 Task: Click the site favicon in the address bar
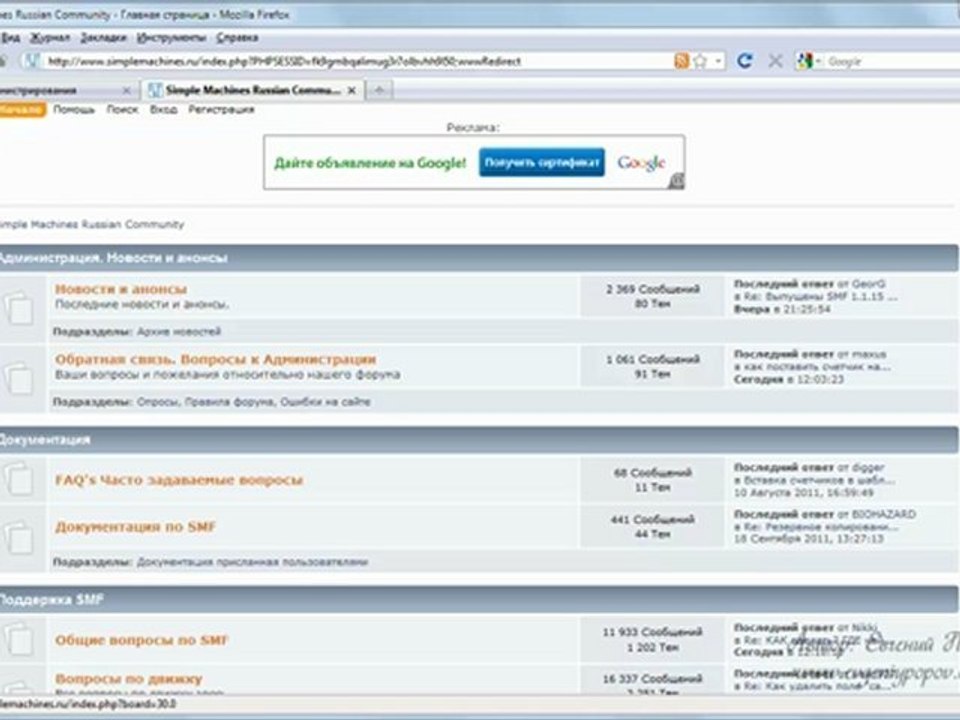[x=31, y=61]
